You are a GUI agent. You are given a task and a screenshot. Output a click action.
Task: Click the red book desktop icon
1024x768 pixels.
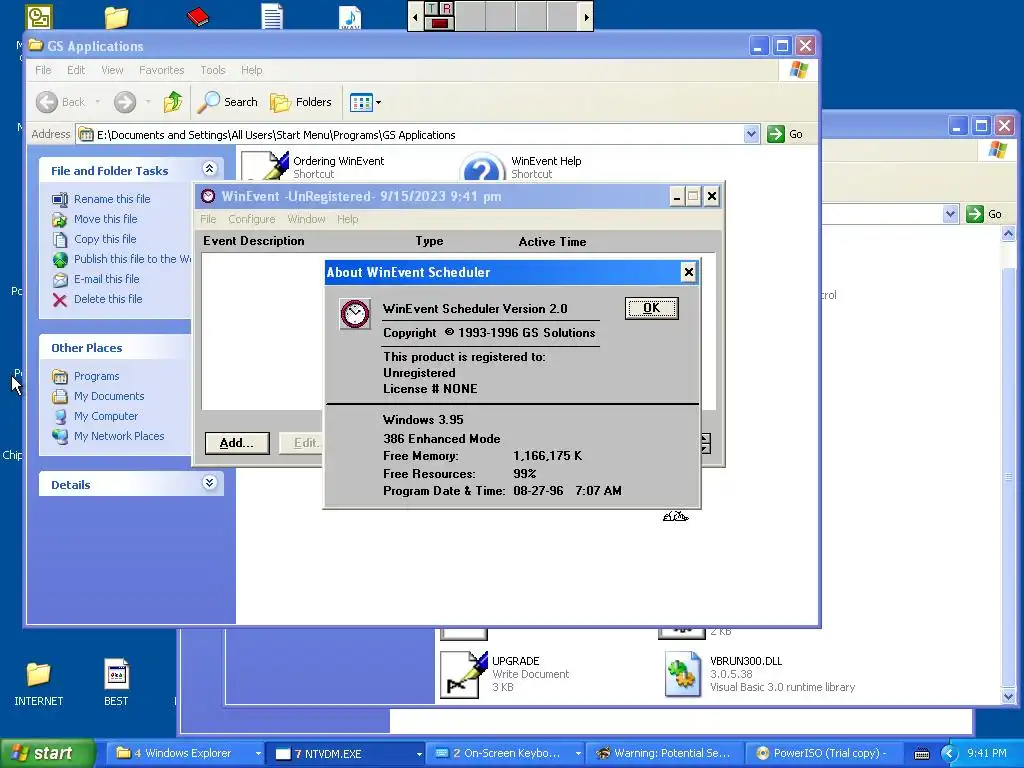[x=197, y=16]
